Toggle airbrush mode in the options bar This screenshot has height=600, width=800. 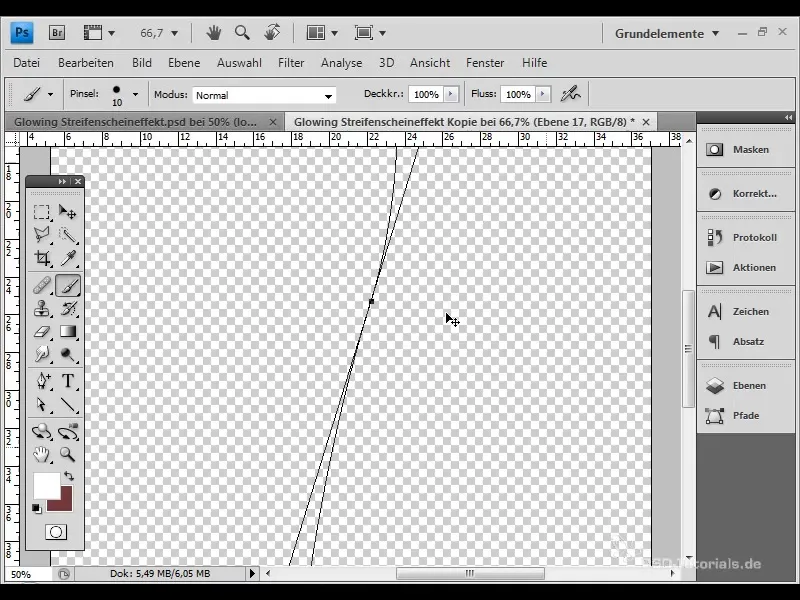pyautogui.click(x=570, y=94)
